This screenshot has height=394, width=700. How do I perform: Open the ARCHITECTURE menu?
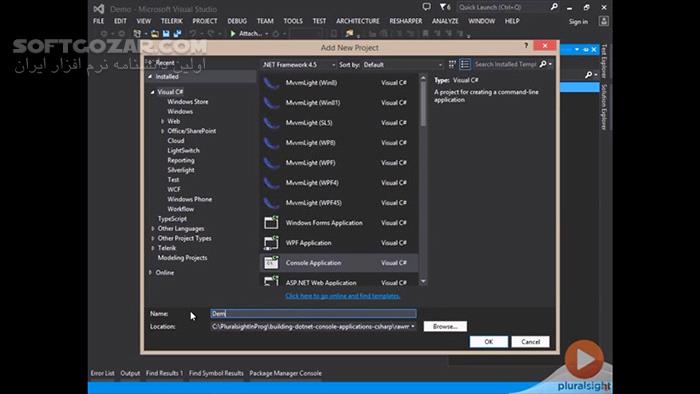click(358, 21)
